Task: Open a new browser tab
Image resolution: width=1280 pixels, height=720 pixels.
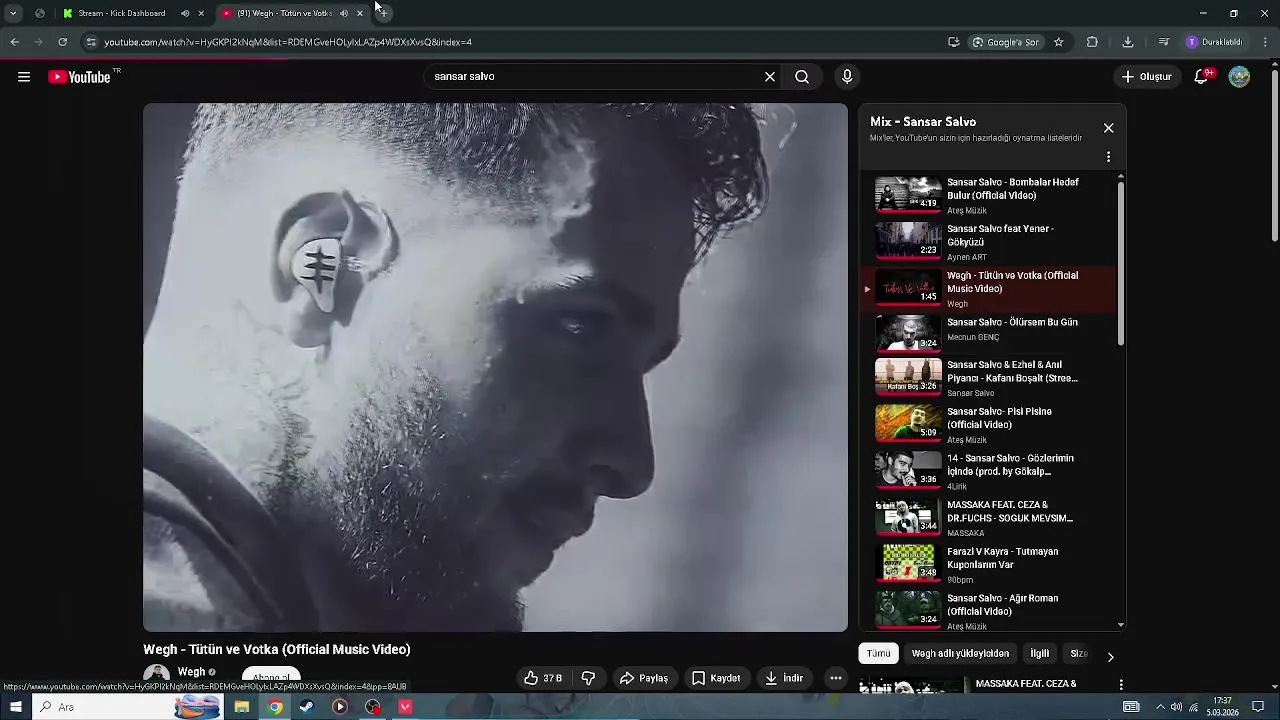Action: pyautogui.click(x=383, y=13)
